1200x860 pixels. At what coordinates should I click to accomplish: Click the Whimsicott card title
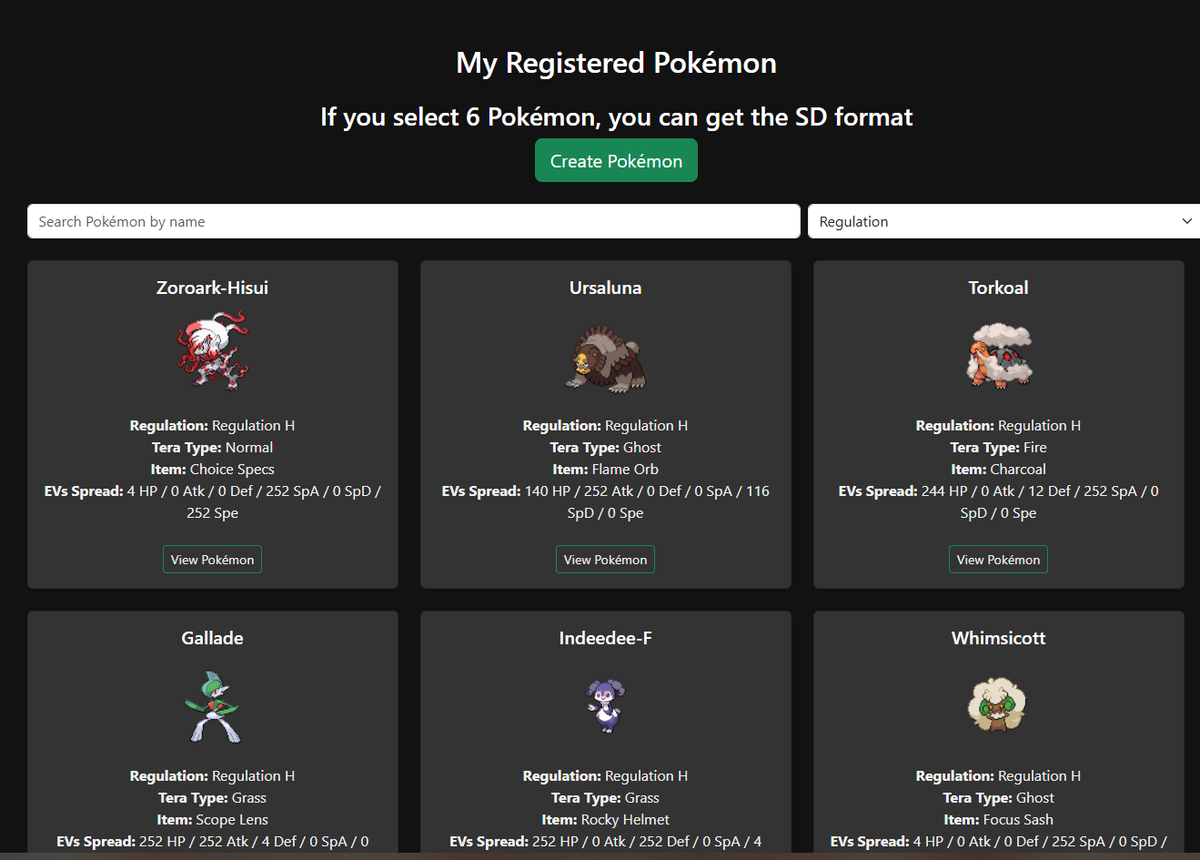(998, 638)
